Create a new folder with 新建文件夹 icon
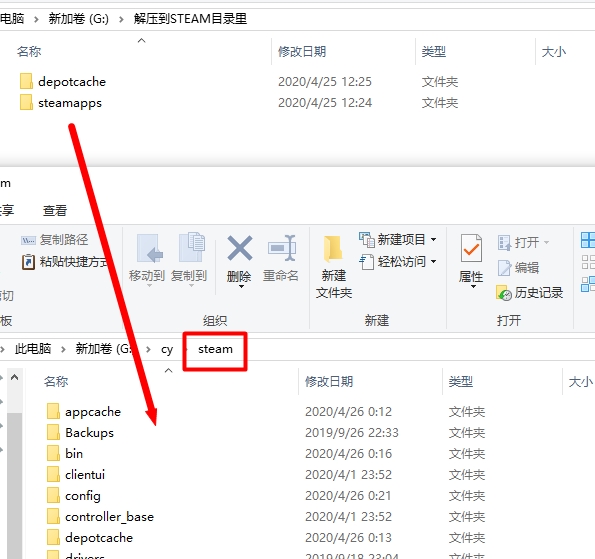Screen dimensions: 595x559 click(x=333, y=249)
